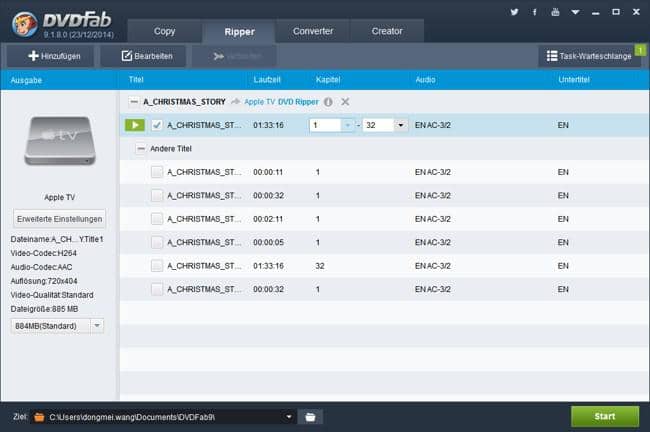Click the Apple TV device profile image
The height and width of the screenshot is (432, 650).
[x=60, y=141]
